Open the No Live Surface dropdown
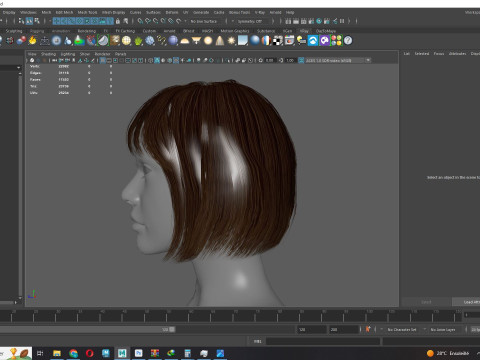480x360 pixels. tap(204, 21)
